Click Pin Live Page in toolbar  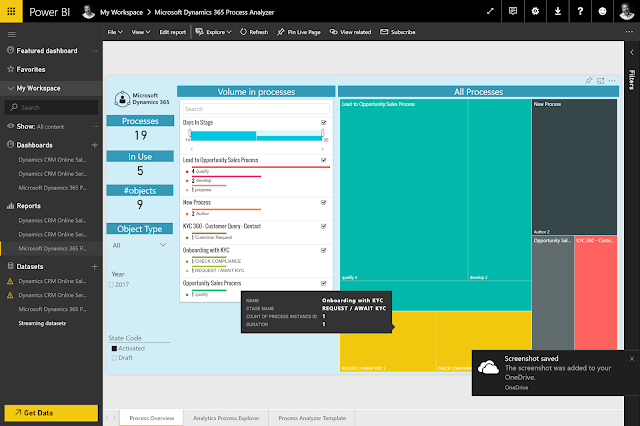(x=299, y=32)
